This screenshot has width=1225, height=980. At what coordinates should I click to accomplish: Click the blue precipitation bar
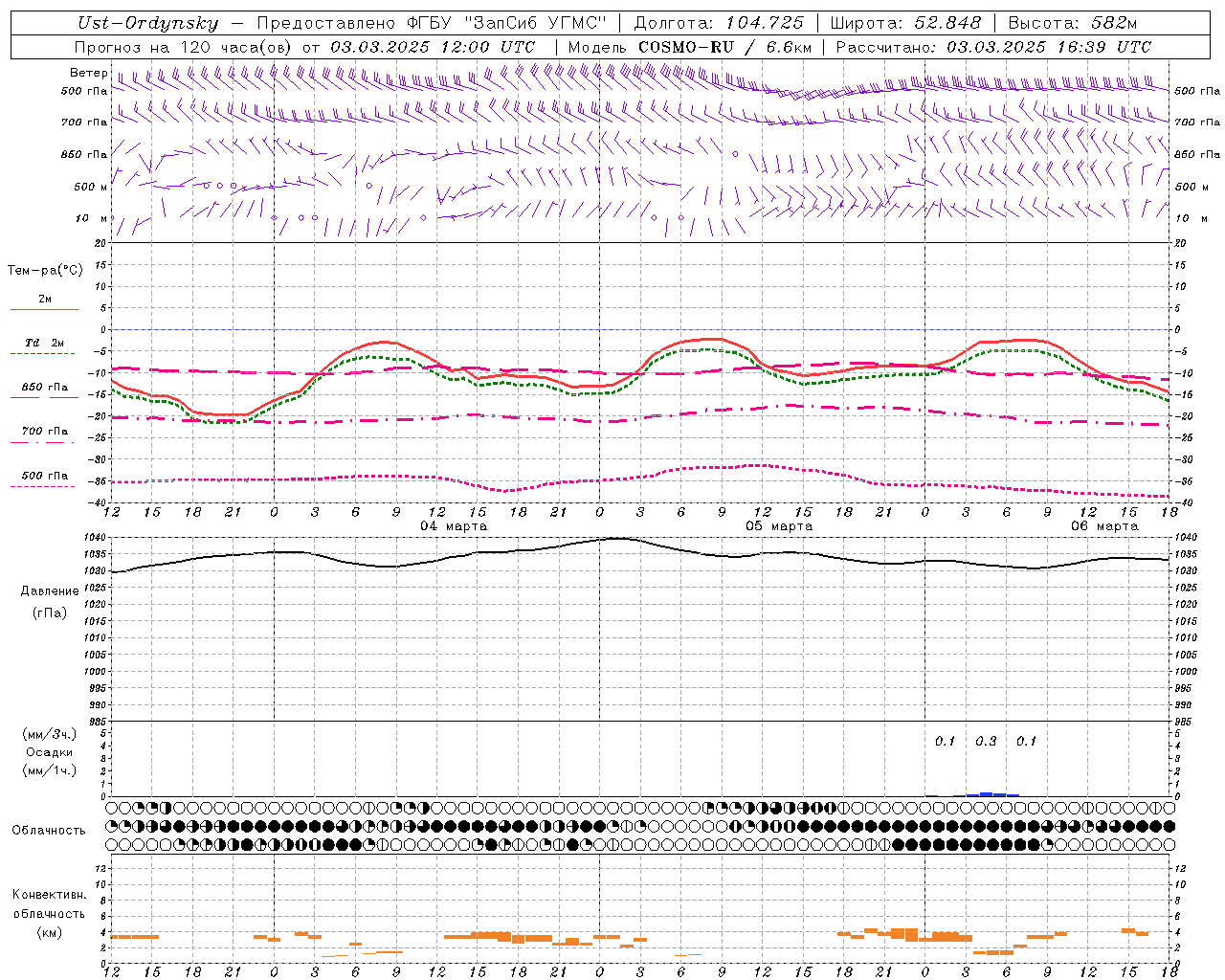click(x=986, y=794)
